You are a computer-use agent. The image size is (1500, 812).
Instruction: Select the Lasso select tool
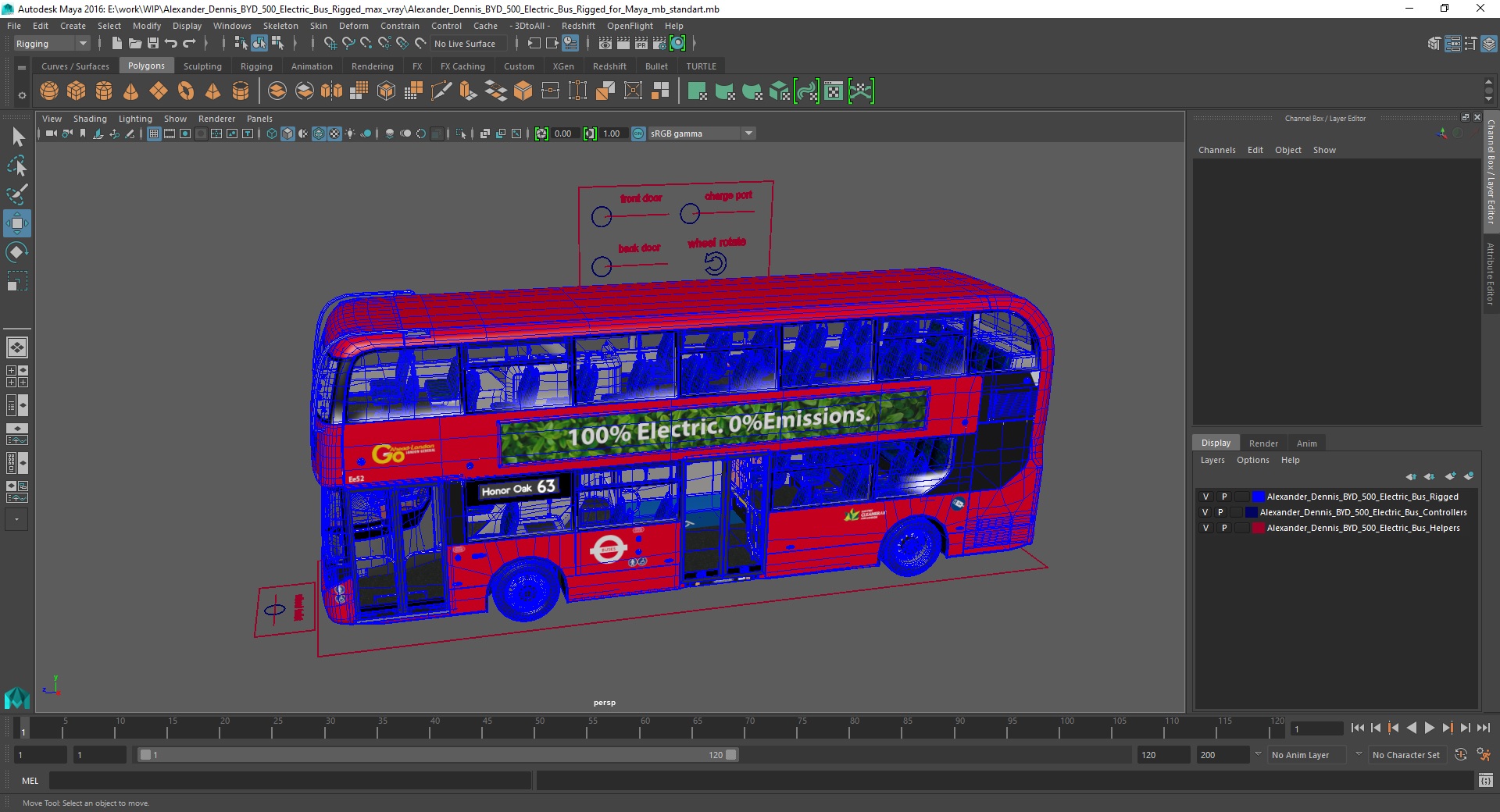17,166
